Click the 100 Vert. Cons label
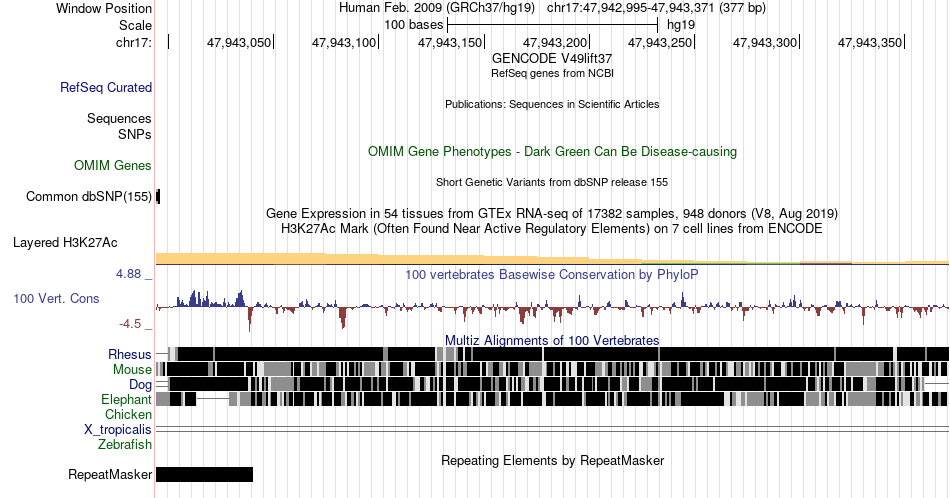The width and height of the screenshot is (950, 498). pyautogui.click(x=56, y=298)
